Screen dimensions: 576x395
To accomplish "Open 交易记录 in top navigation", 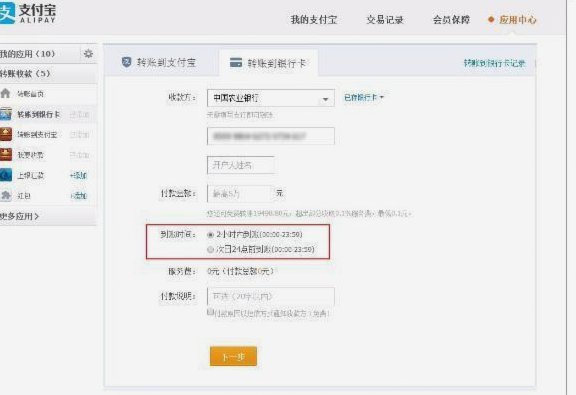I will pyautogui.click(x=385, y=20).
